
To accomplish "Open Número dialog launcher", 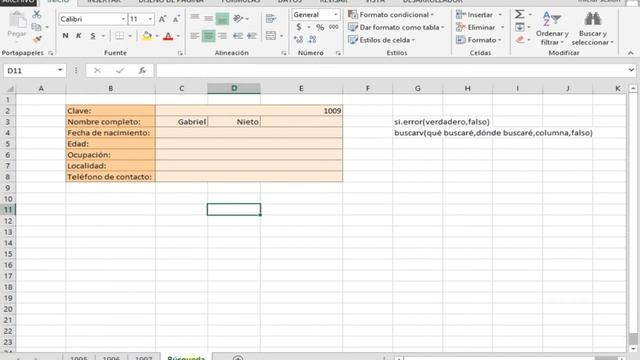I will pos(338,53).
